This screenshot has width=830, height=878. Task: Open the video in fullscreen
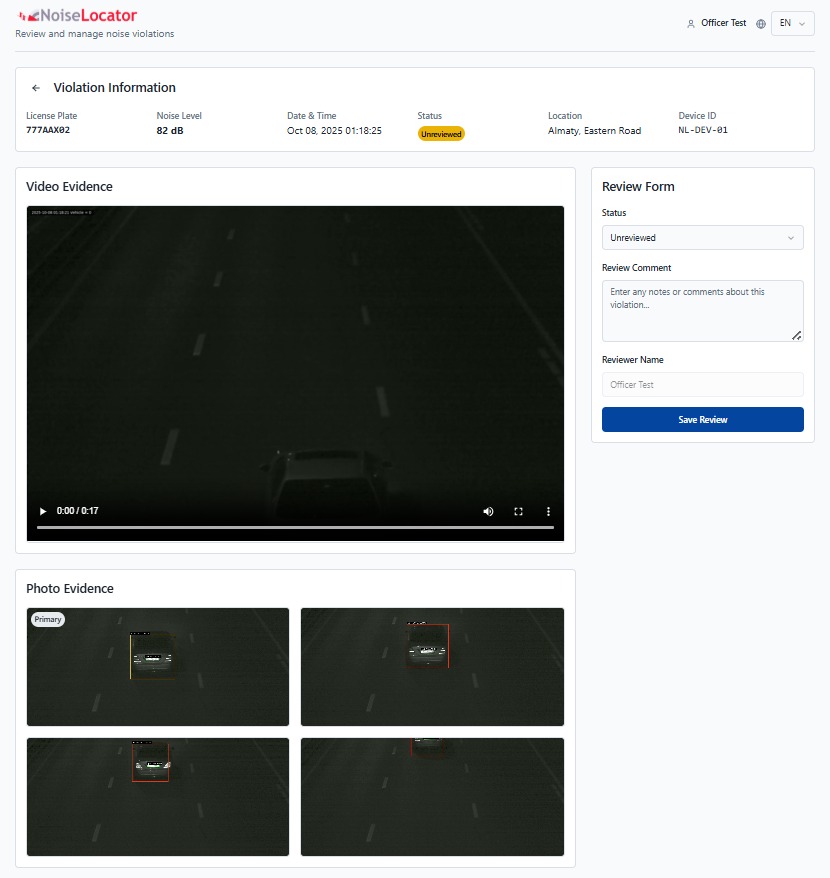point(519,511)
